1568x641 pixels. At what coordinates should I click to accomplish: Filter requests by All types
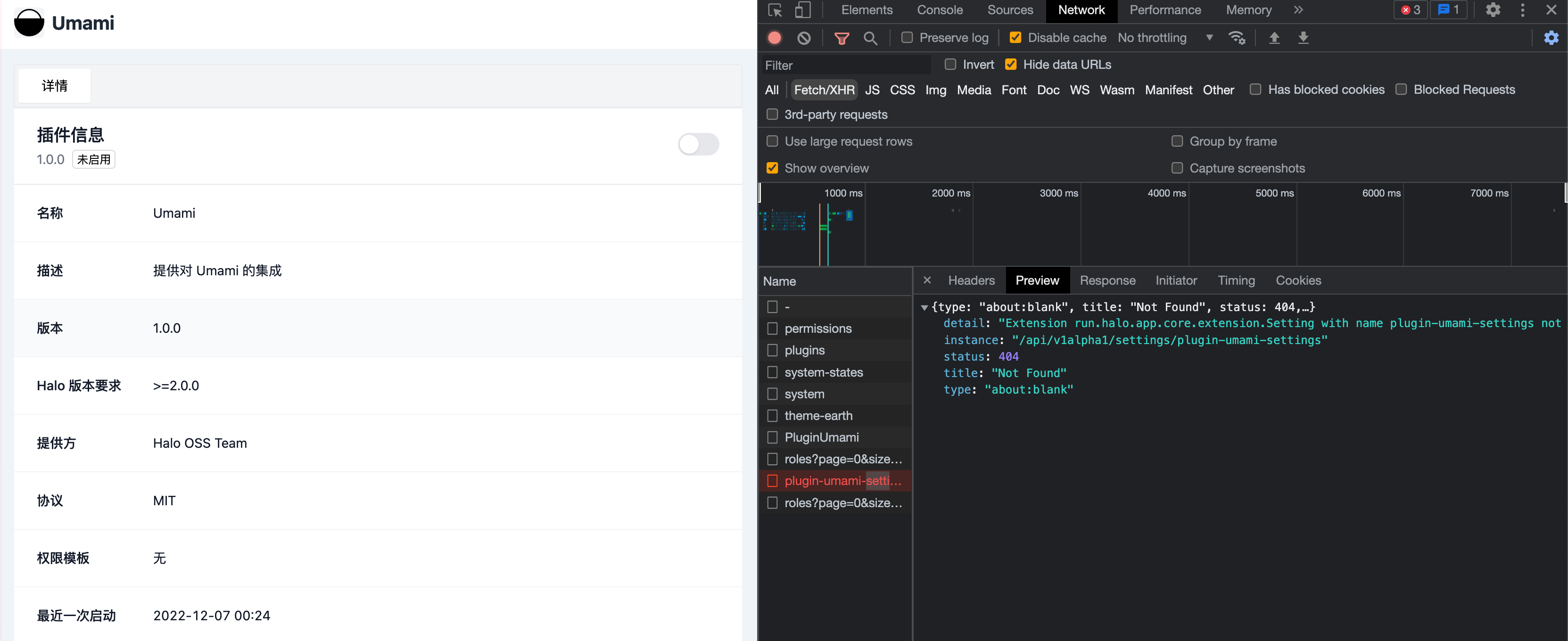[771, 90]
